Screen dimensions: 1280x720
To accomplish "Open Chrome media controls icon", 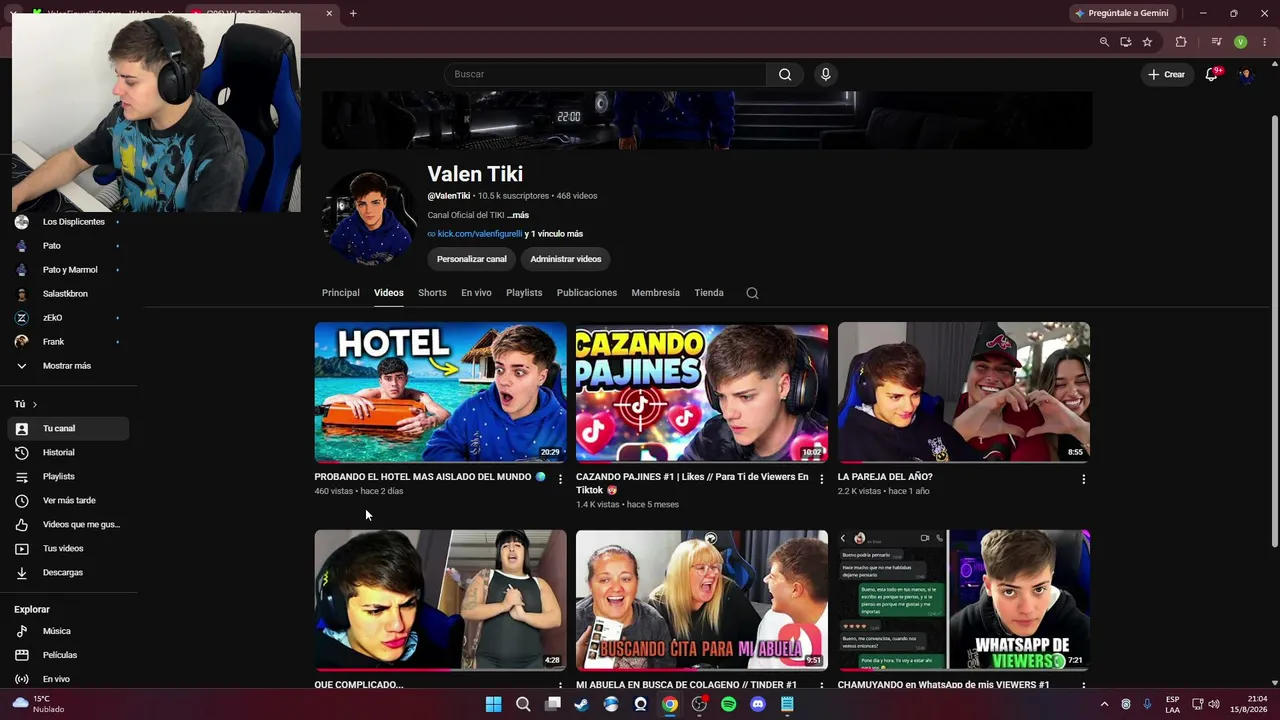I will coord(1216,42).
